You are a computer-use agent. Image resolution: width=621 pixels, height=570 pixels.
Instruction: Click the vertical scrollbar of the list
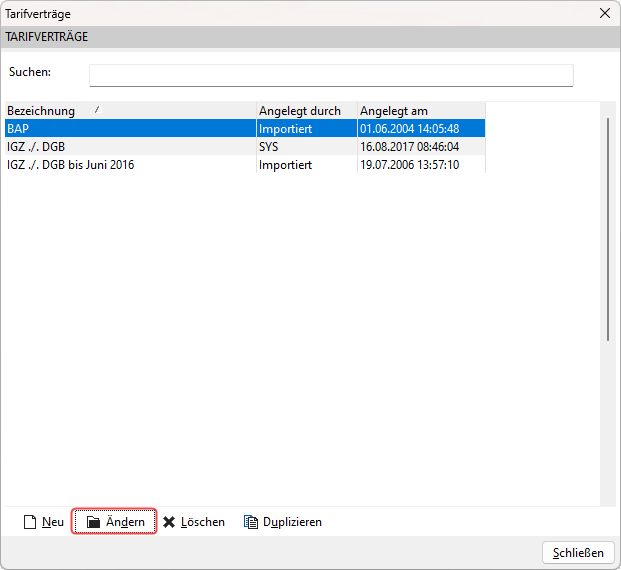click(608, 229)
